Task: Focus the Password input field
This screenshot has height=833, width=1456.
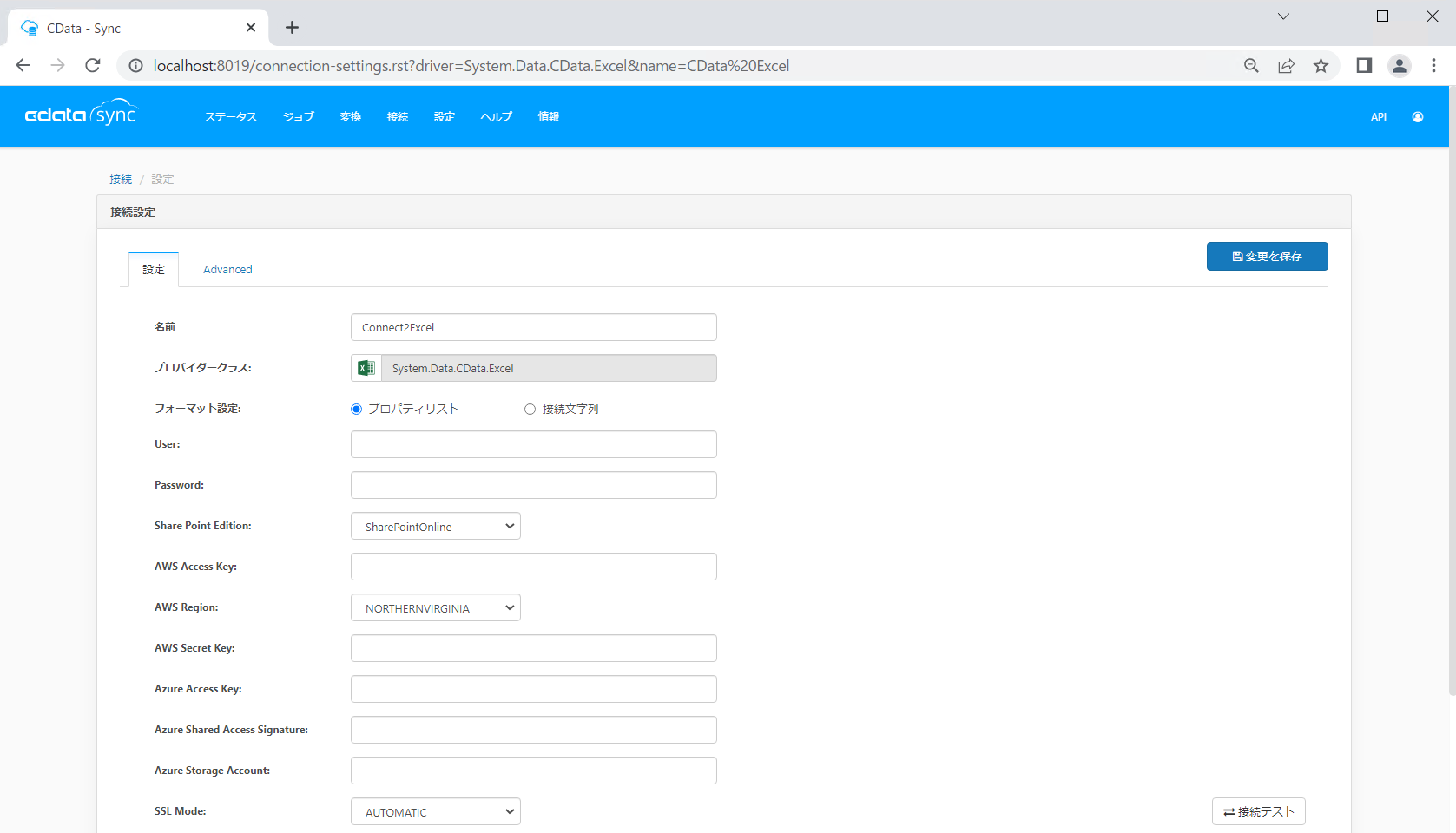Action: [534, 485]
